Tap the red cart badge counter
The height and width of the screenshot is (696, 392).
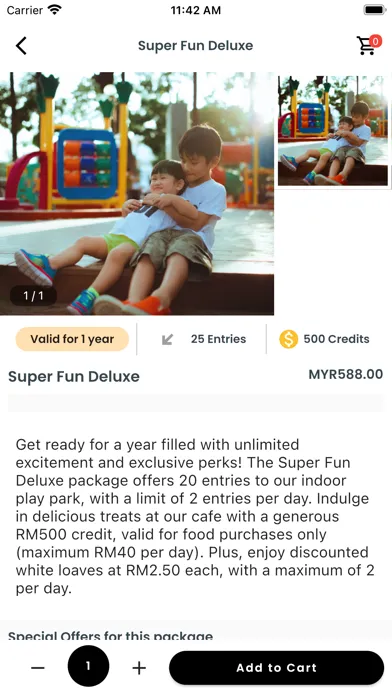pos(376,41)
